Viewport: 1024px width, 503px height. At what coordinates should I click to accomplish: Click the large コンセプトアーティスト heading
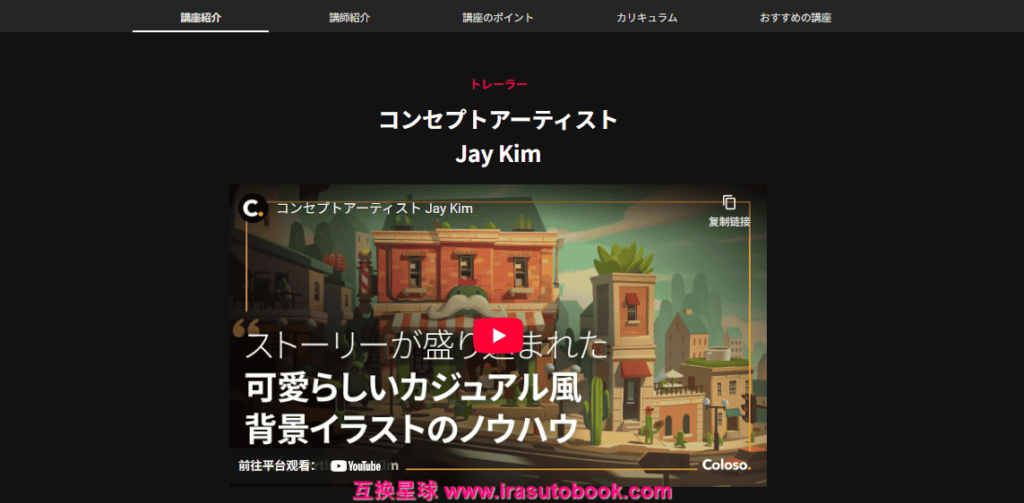click(x=498, y=120)
